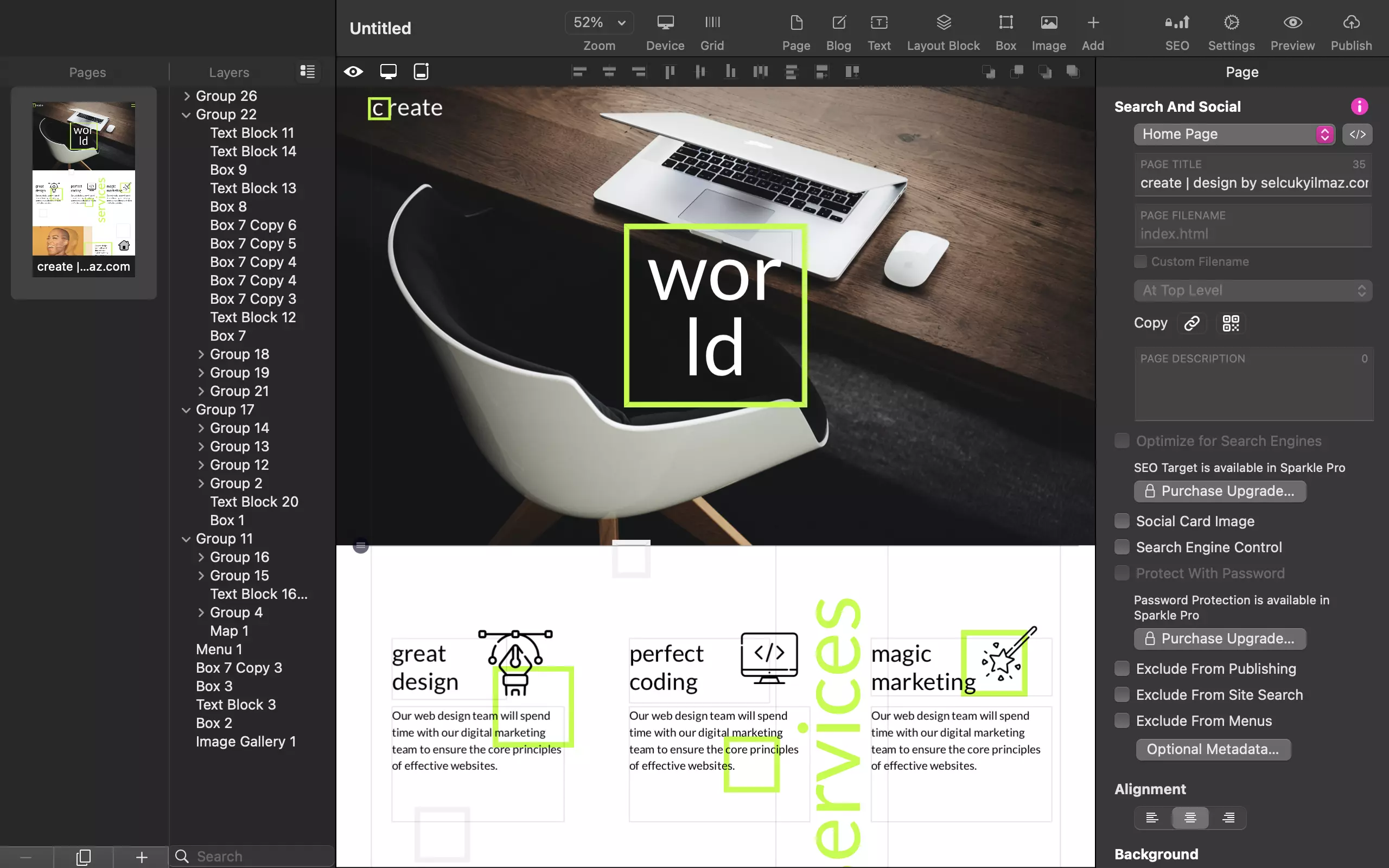Click the page title input field
The width and height of the screenshot is (1389, 868).
pyautogui.click(x=1252, y=182)
